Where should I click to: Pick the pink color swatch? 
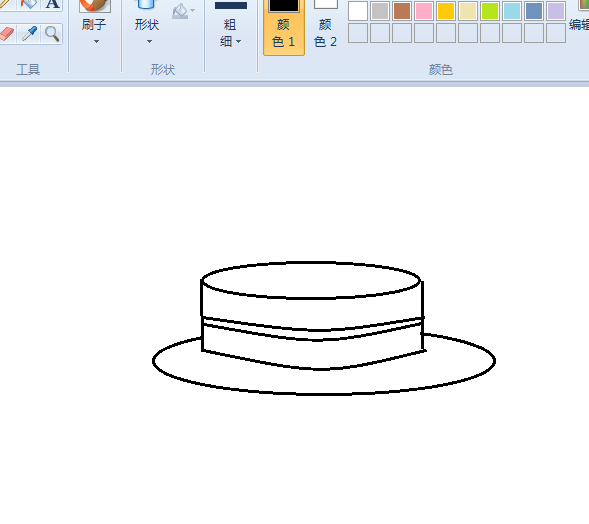coord(424,11)
